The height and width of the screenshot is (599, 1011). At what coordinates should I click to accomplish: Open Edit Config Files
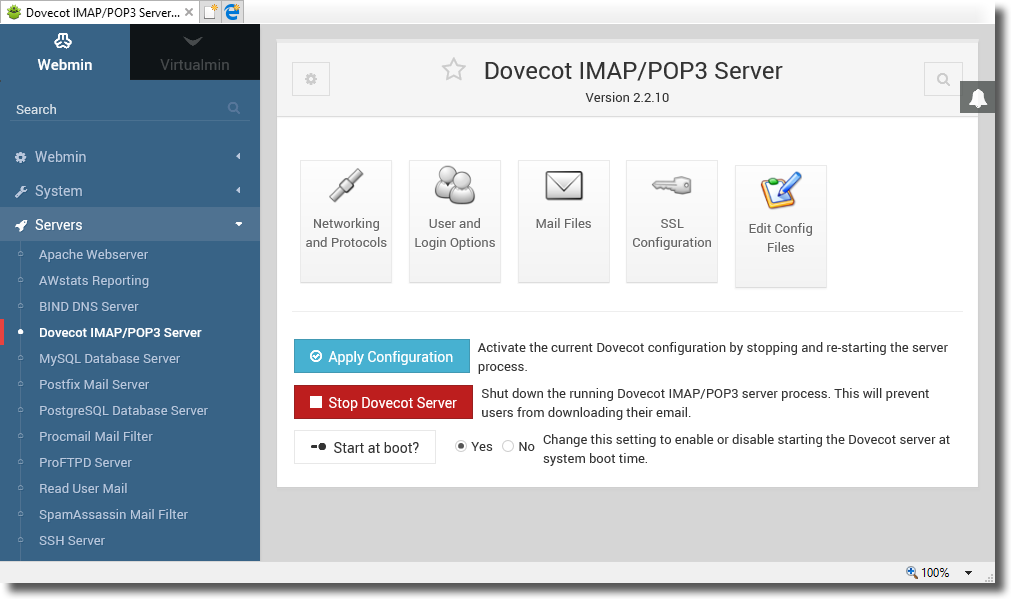pos(781,226)
